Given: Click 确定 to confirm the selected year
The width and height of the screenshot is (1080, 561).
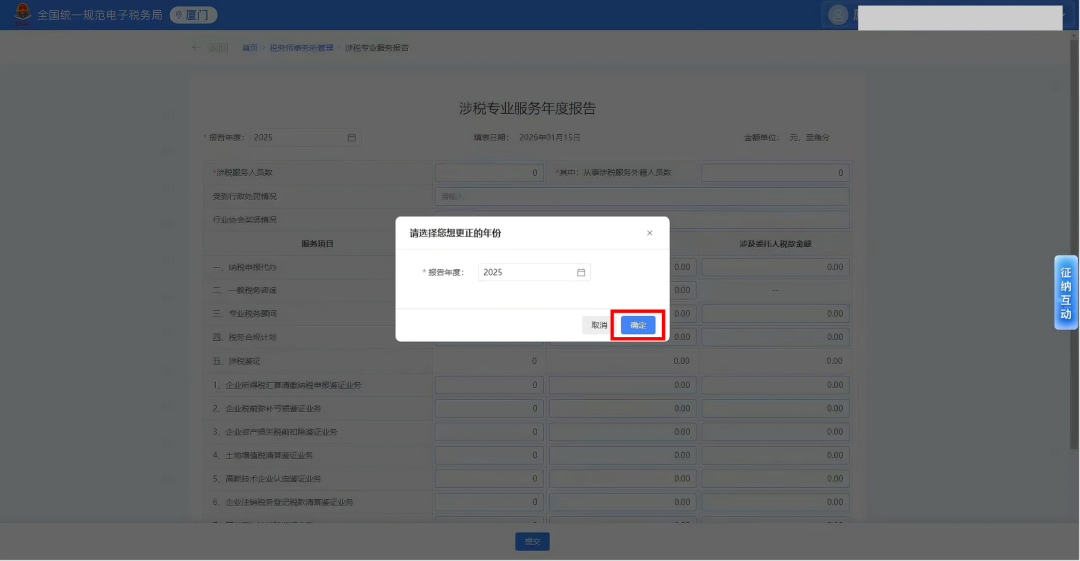Looking at the screenshot, I should point(638,325).
